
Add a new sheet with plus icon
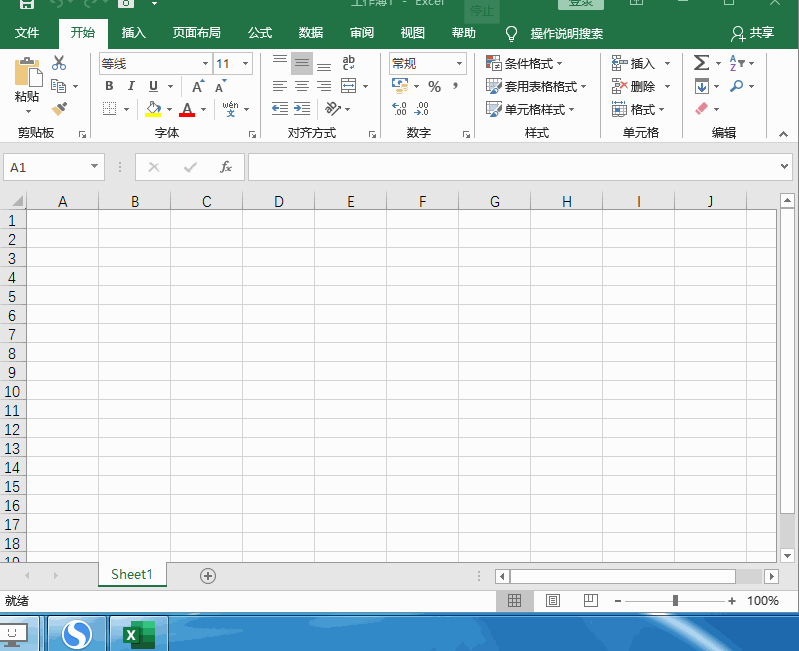point(208,575)
